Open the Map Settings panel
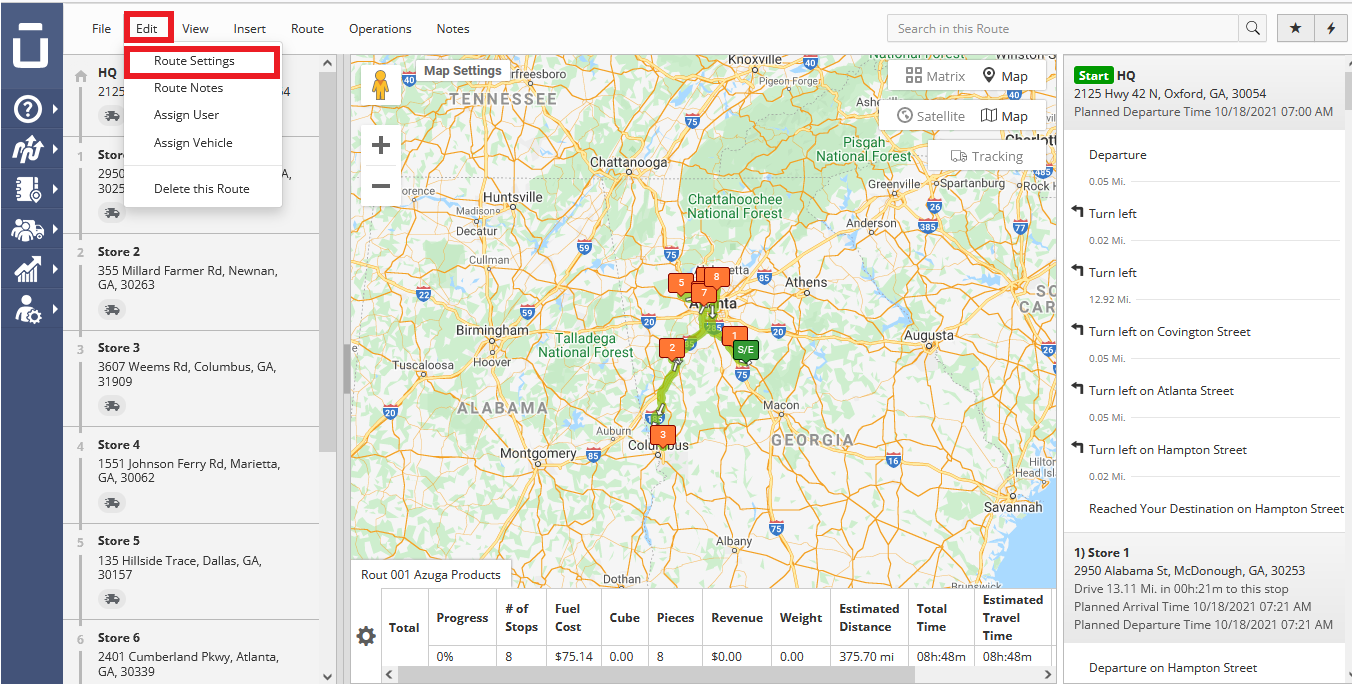Screen dimensions: 1353x684 coord(462,71)
